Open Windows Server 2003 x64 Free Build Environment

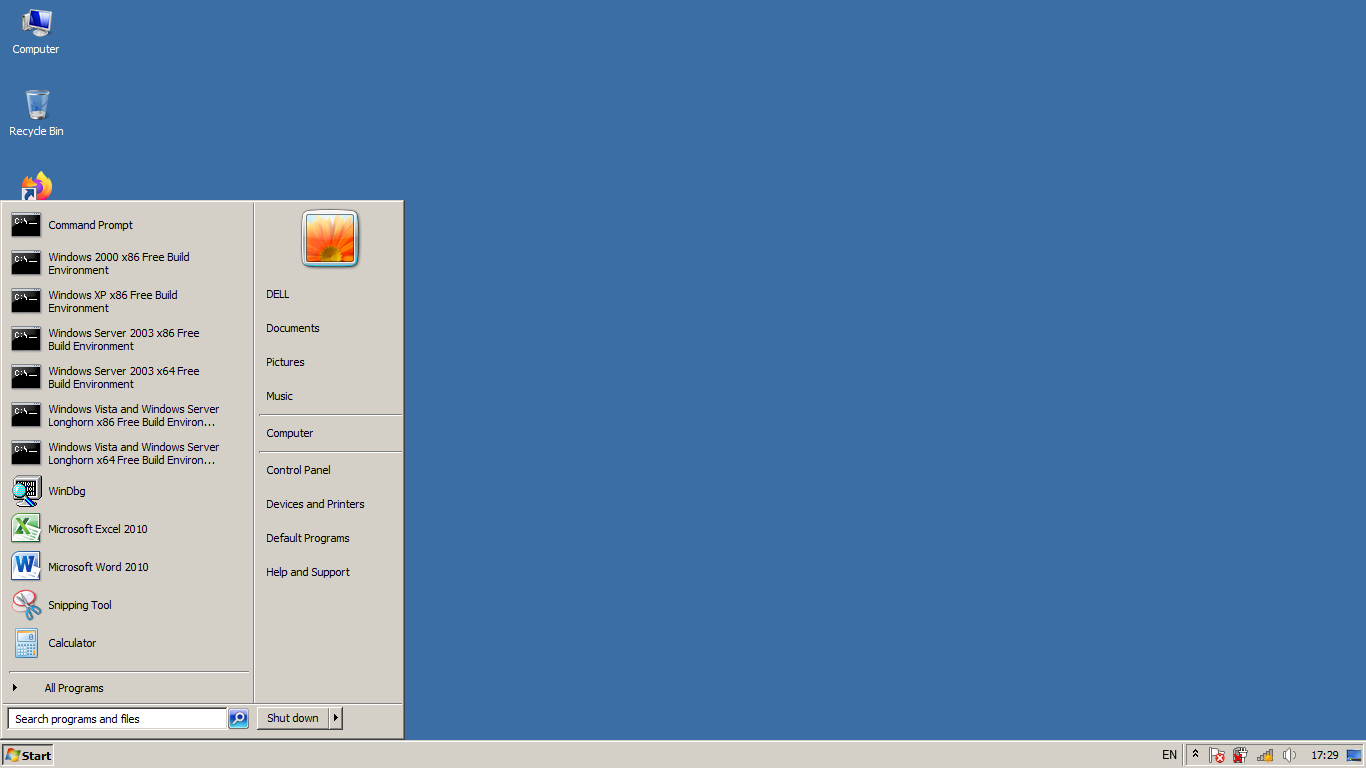[129, 377]
